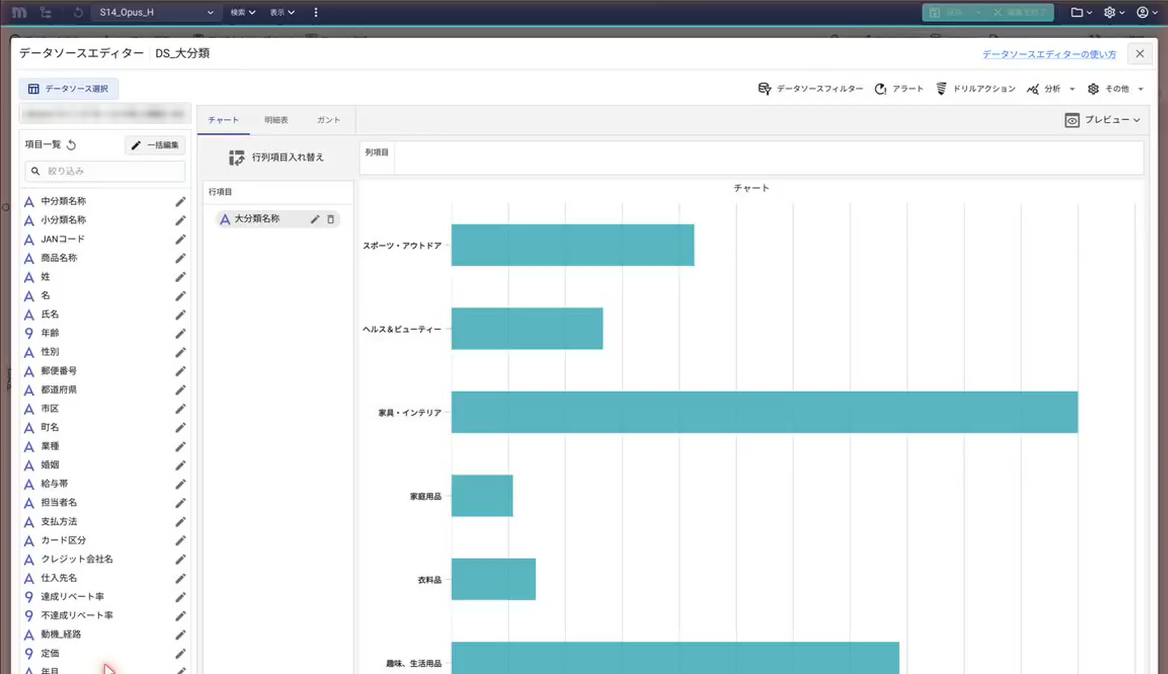Click the 絞り込み filter input field
The height and width of the screenshot is (674, 1168).
click(x=105, y=171)
